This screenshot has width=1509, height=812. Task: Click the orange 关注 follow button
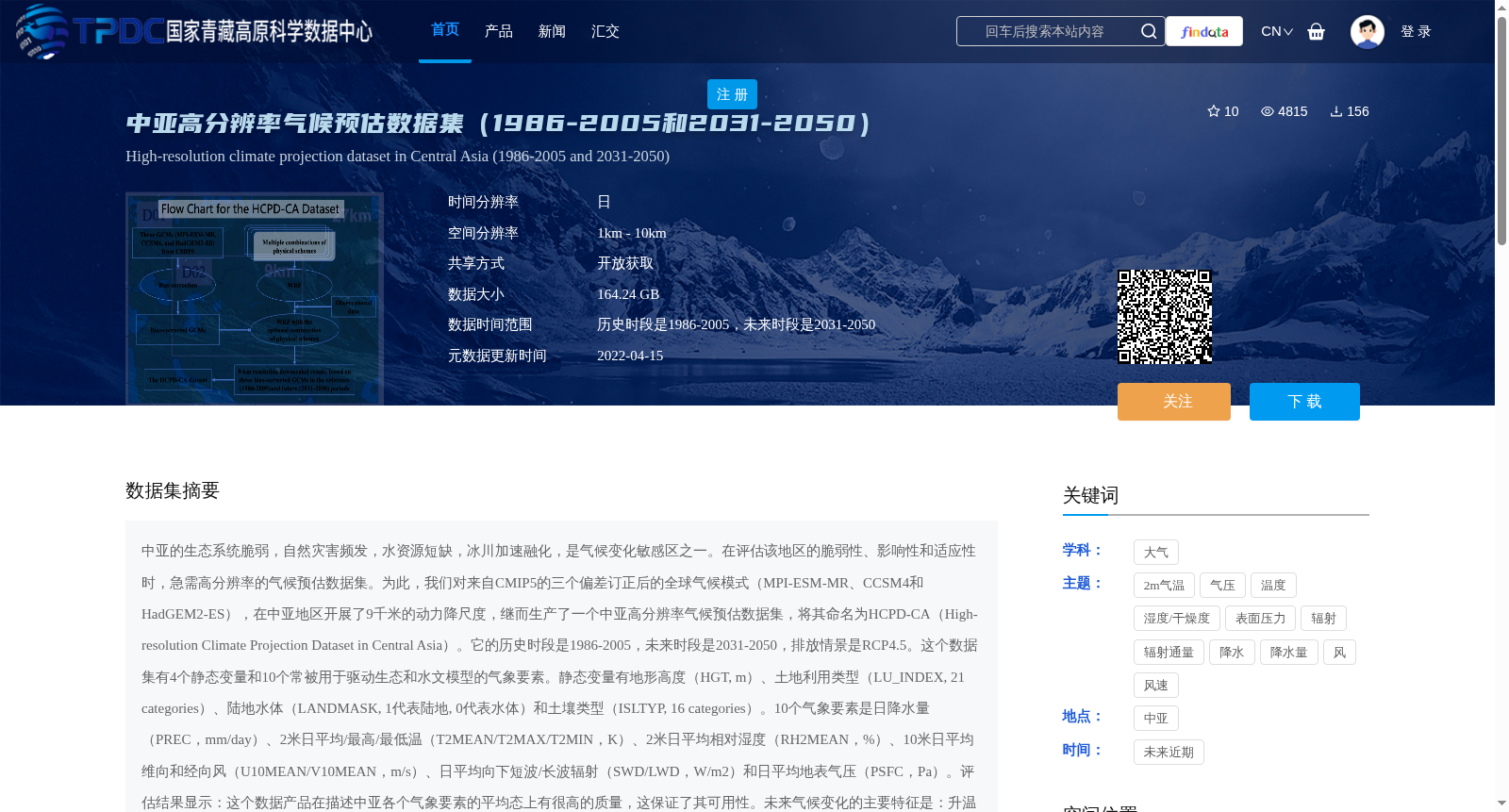point(1174,402)
